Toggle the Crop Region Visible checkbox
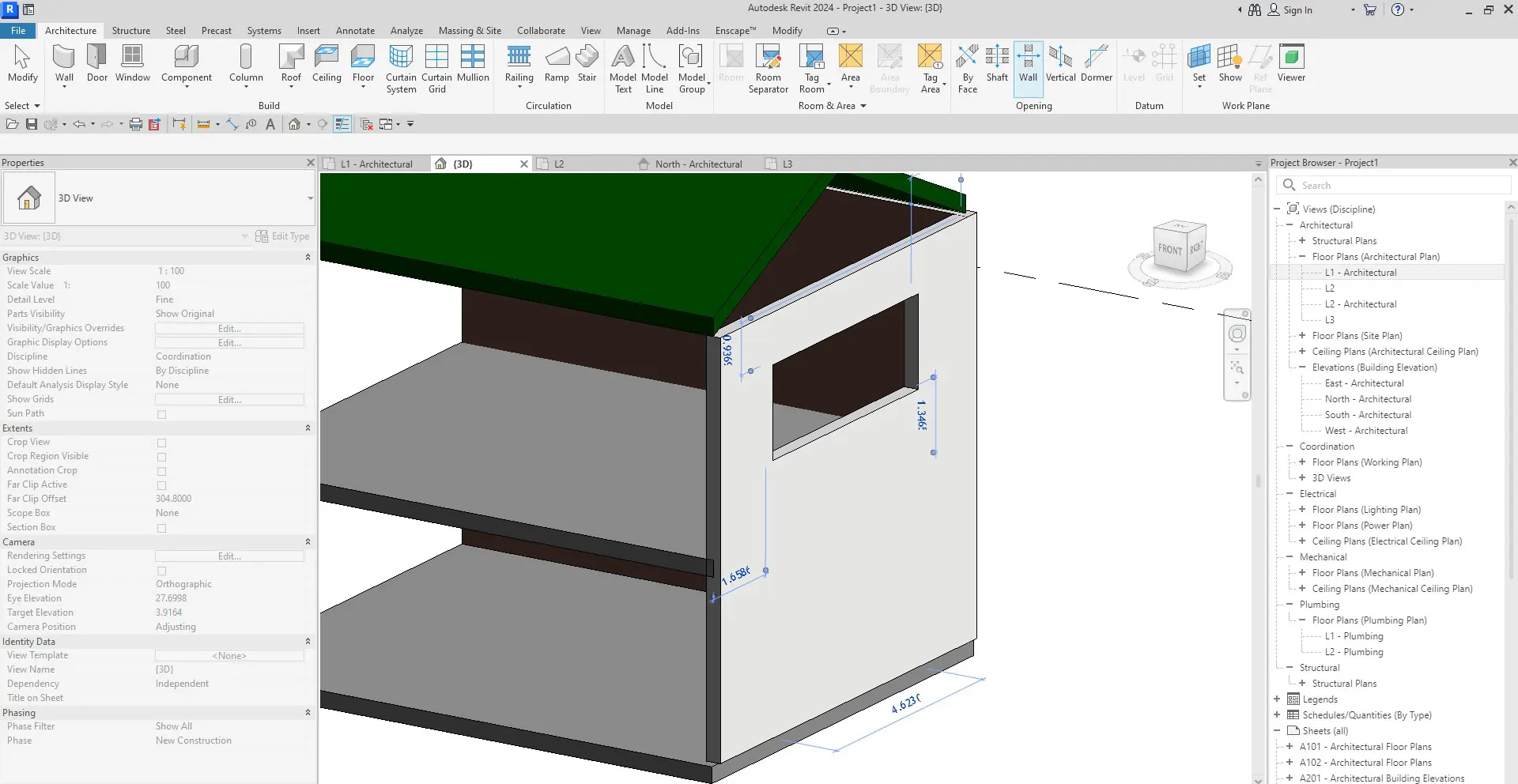Image resolution: width=1518 pixels, height=784 pixels. [161, 457]
